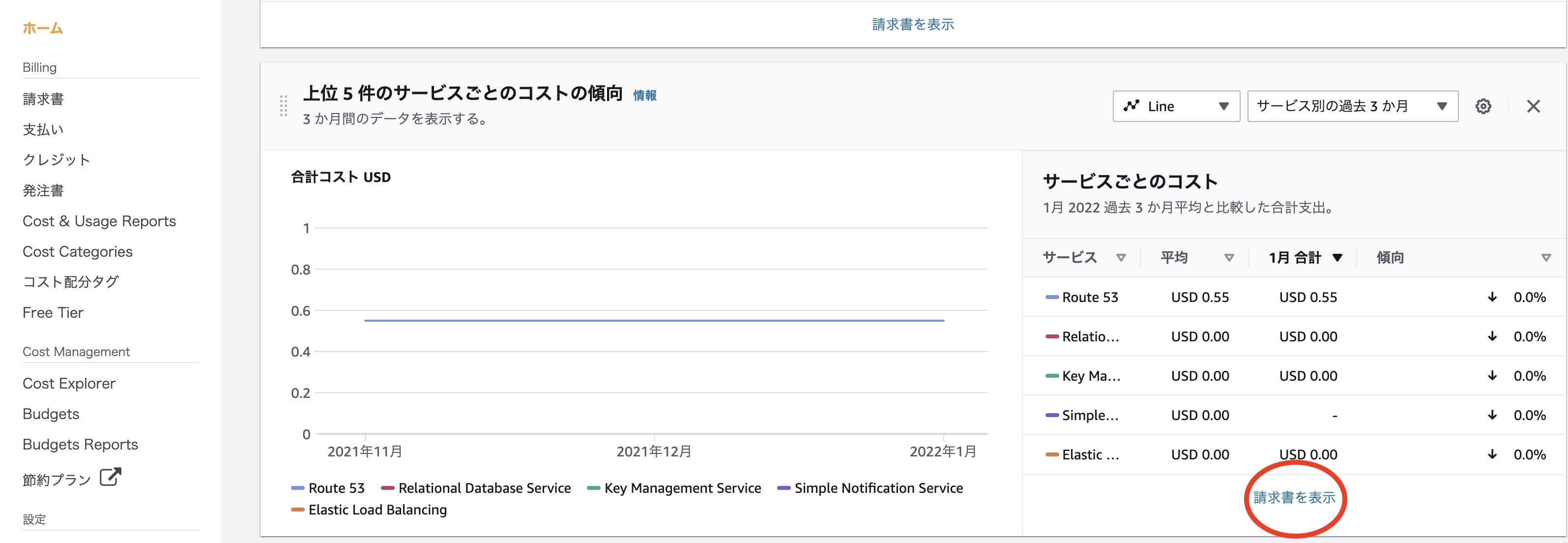Click Key Management Service color swatch in legend

tap(593, 488)
